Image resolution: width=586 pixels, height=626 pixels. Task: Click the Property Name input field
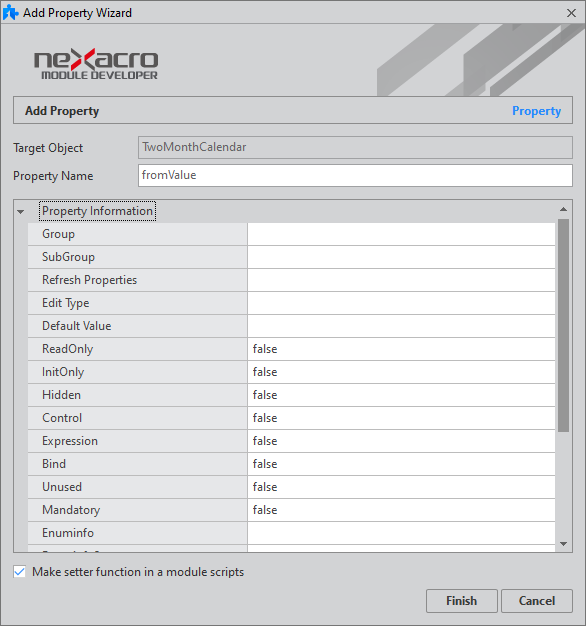[355, 175]
